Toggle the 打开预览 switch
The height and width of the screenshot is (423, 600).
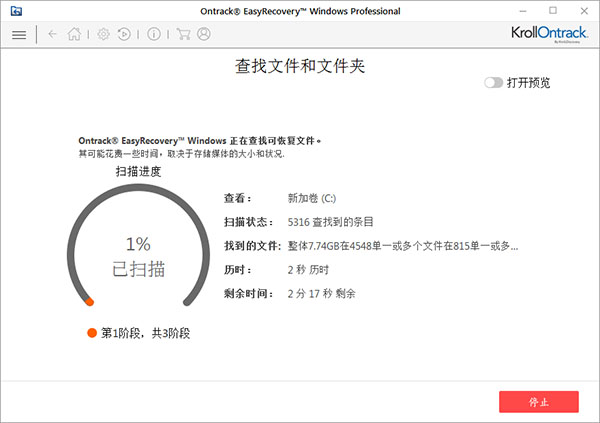(x=493, y=83)
